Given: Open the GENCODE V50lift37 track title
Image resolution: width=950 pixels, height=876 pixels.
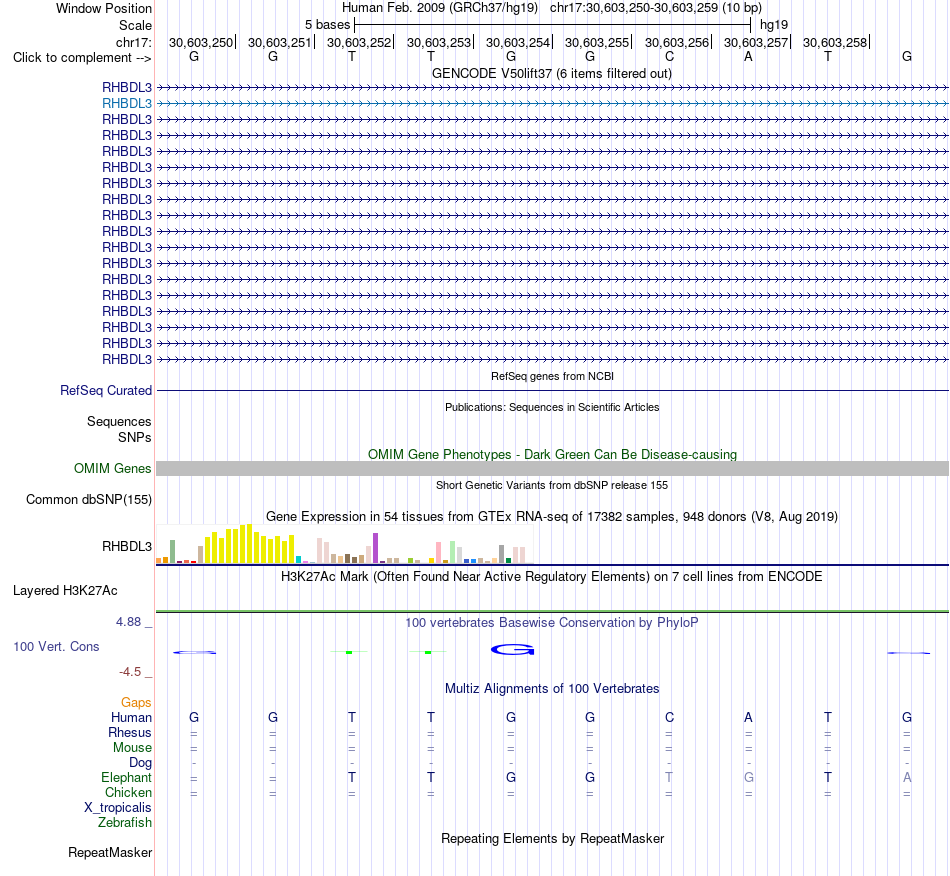Looking at the screenshot, I should click(551, 73).
